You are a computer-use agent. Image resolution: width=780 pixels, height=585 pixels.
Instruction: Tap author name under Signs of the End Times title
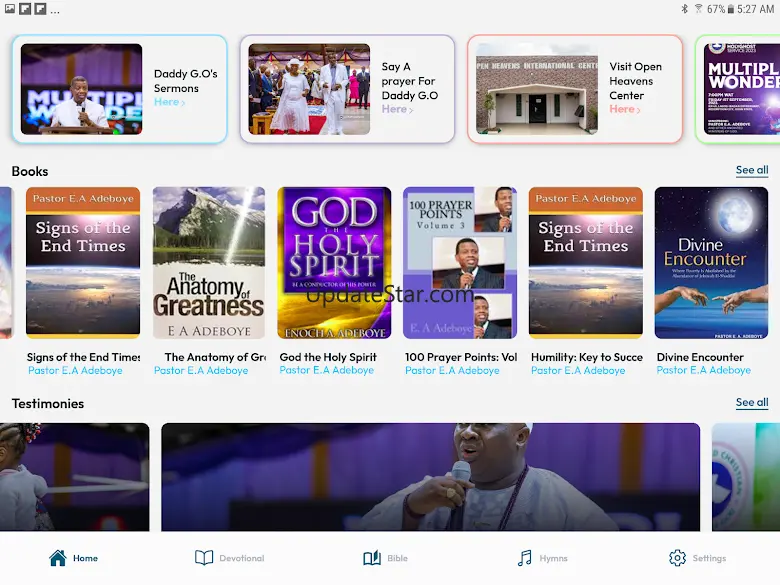click(x=75, y=371)
